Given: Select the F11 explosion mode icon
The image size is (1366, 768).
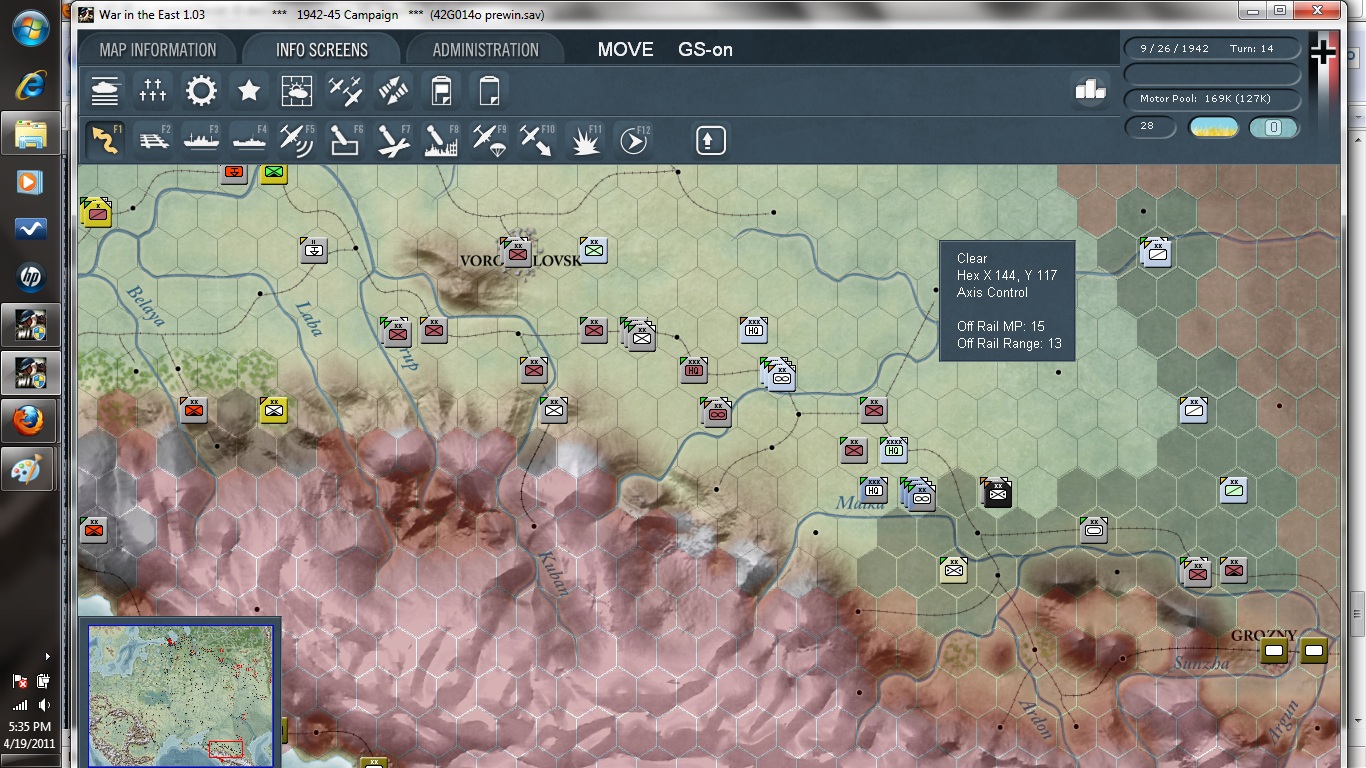Looking at the screenshot, I should pos(585,140).
